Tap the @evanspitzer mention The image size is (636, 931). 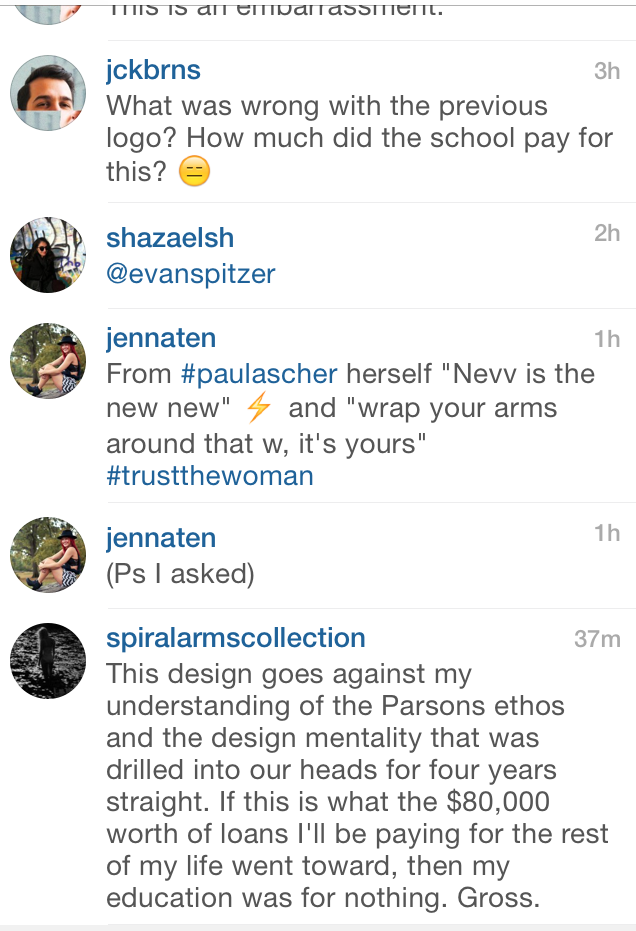pos(190,273)
